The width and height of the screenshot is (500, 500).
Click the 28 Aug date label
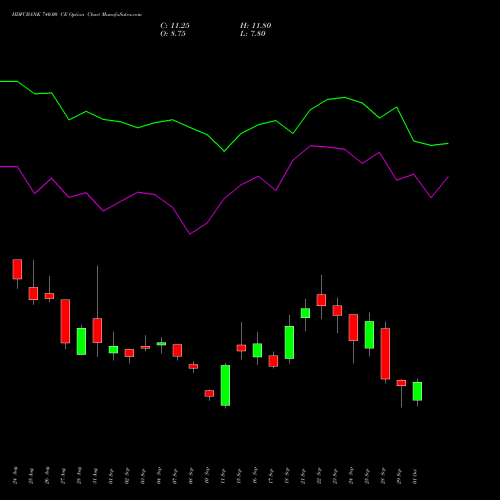pyautogui.click(x=79, y=475)
